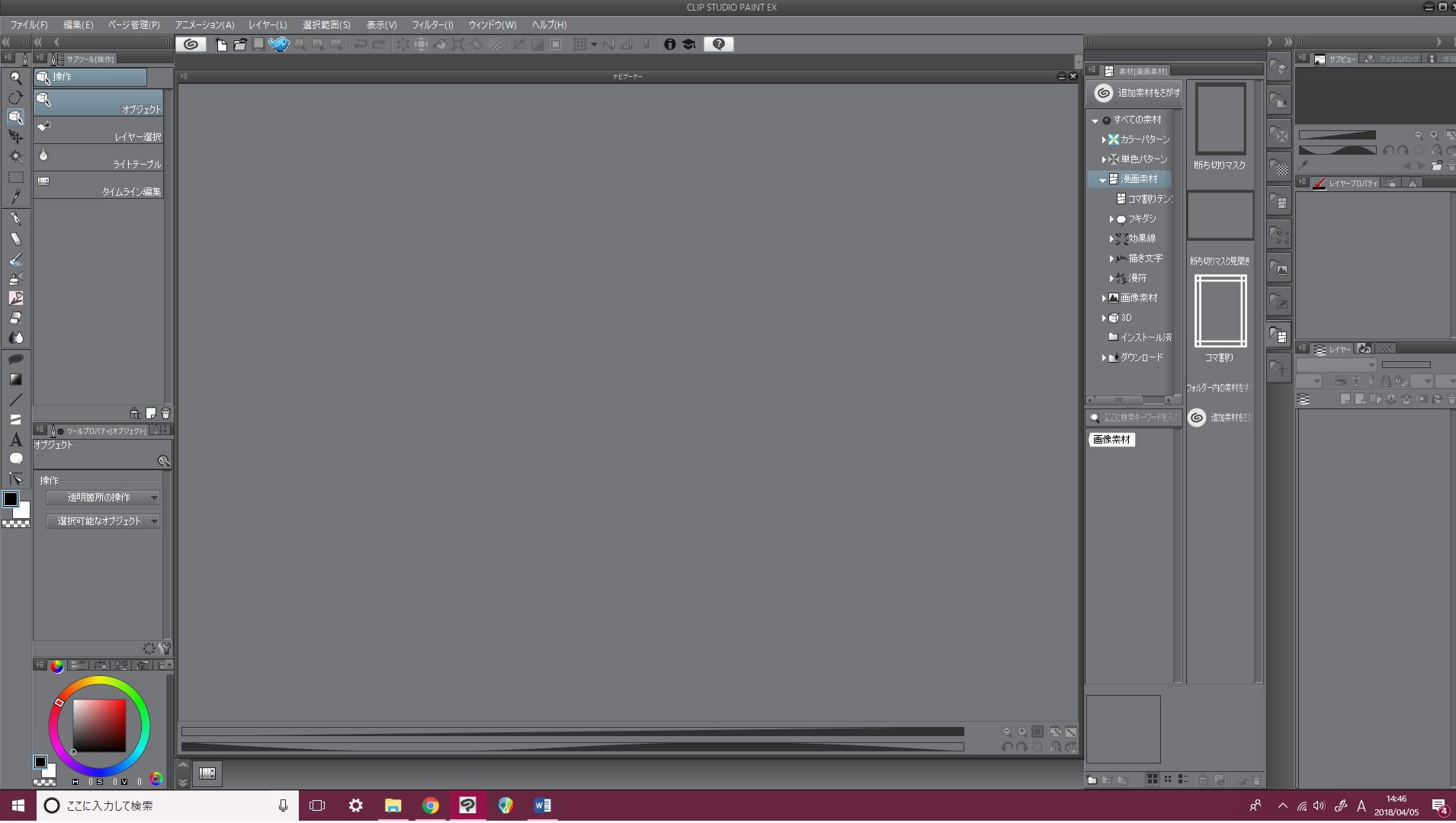This screenshot has width=1456, height=823.
Task: Select the Zoom magnifier tool
Action: click(x=15, y=78)
